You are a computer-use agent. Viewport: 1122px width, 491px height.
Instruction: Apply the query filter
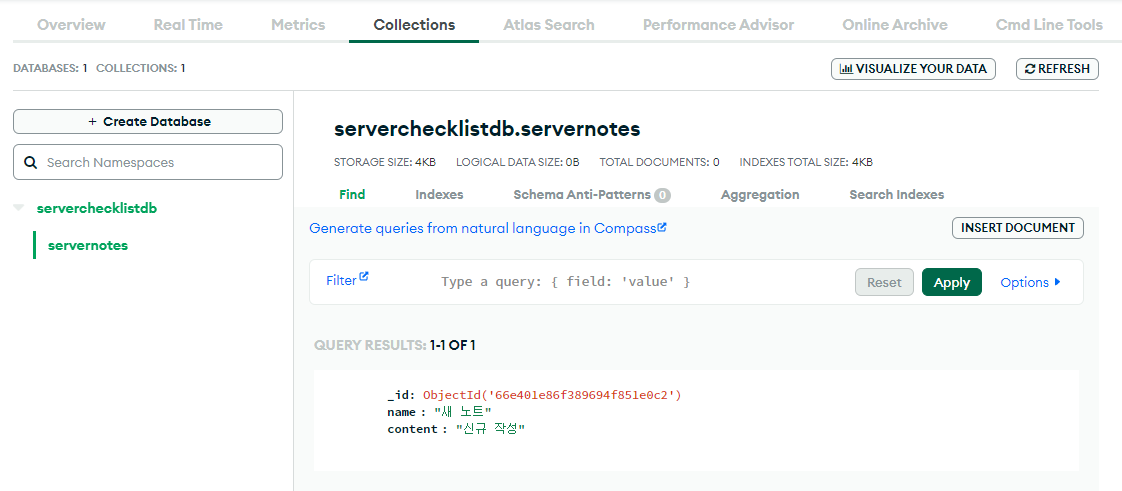point(952,282)
